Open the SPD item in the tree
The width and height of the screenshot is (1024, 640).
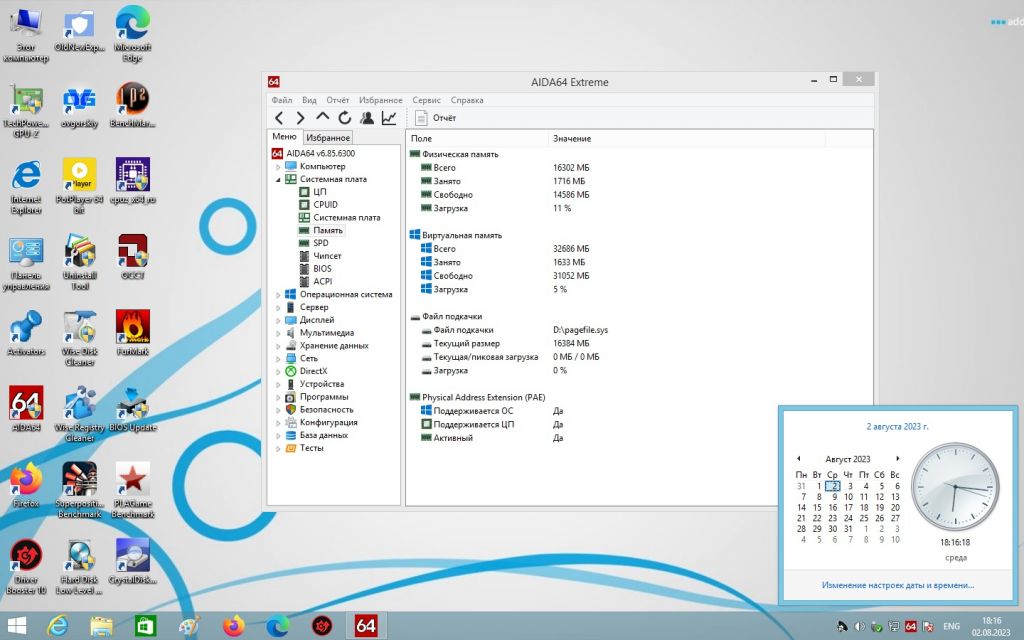click(x=314, y=243)
